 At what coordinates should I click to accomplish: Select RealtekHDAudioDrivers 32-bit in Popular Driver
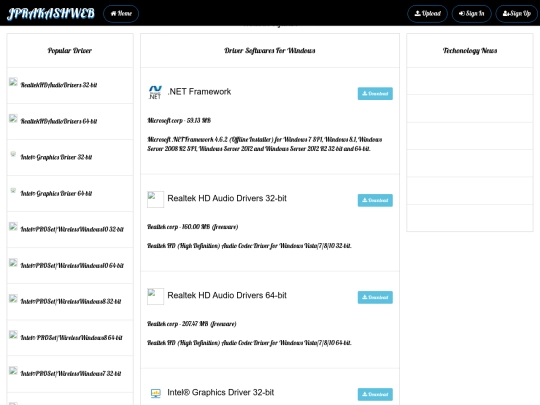tap(59, 85)
